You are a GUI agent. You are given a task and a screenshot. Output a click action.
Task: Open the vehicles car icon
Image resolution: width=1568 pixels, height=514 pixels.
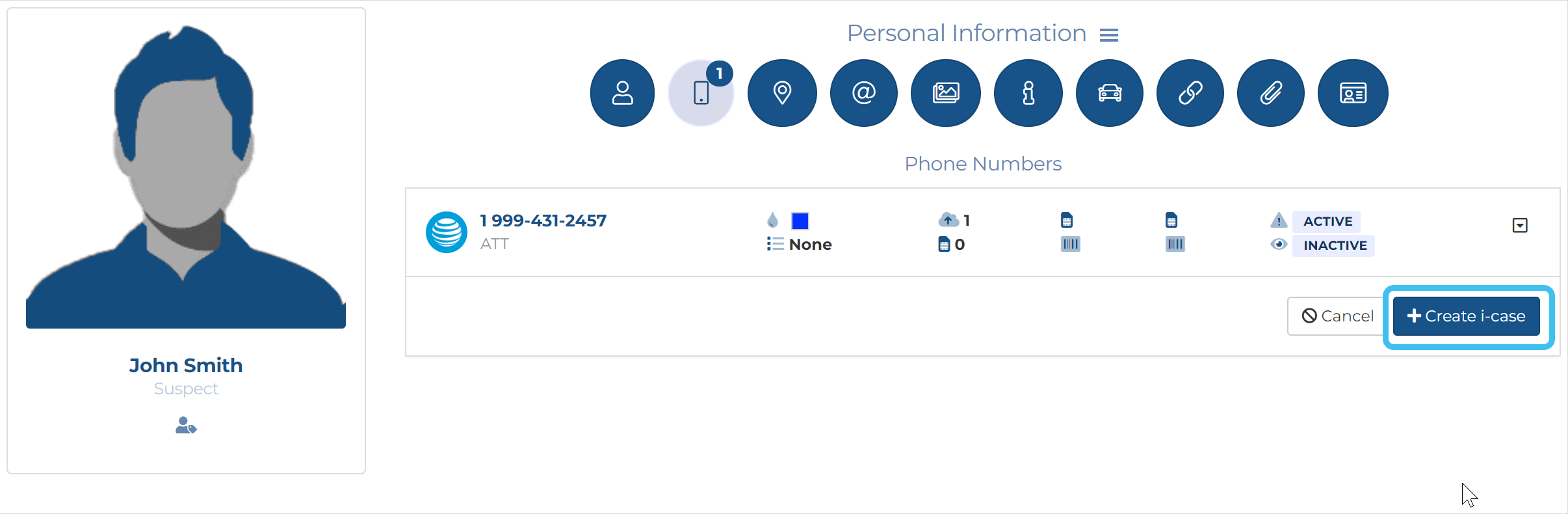tap(1109, 93)
